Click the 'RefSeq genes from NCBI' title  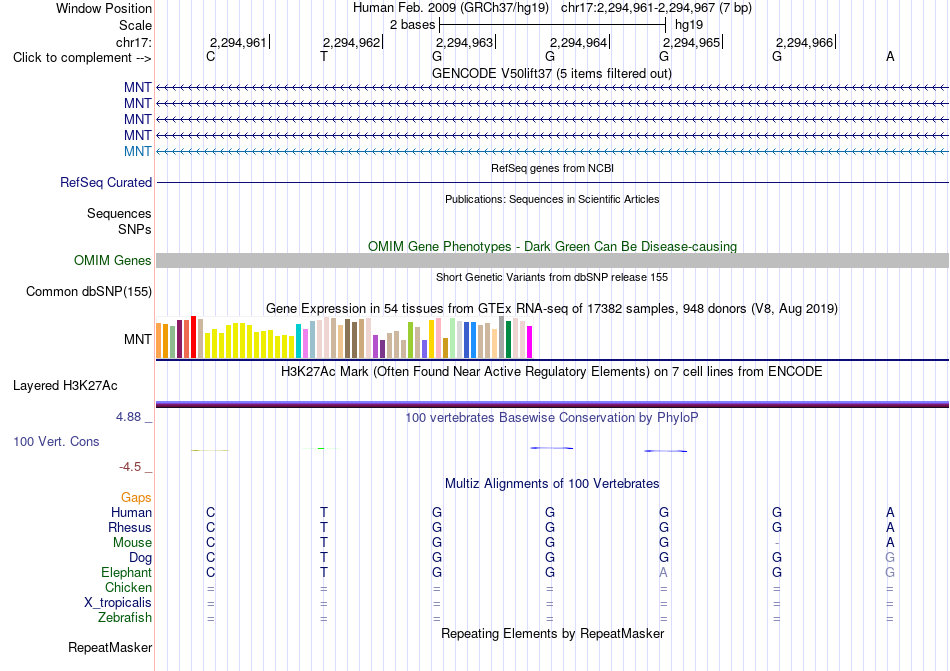(x=552, y=168)
